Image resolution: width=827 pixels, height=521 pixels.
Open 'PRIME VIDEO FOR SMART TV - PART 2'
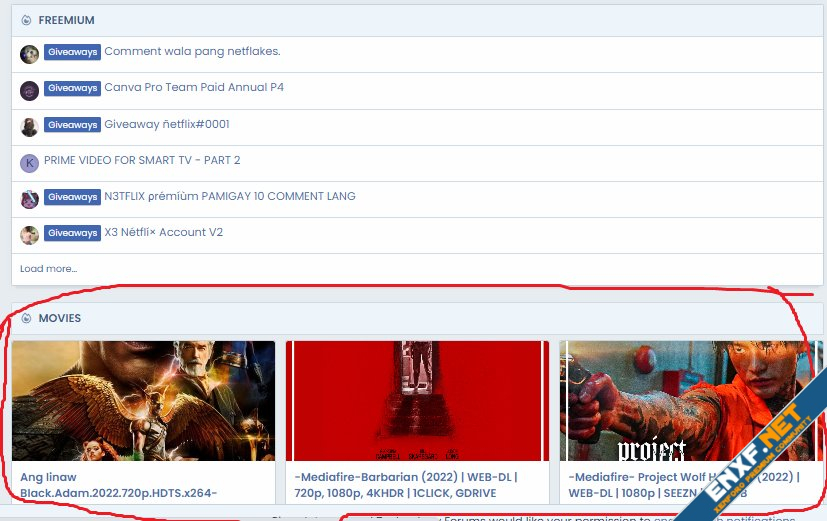(142, 160)
